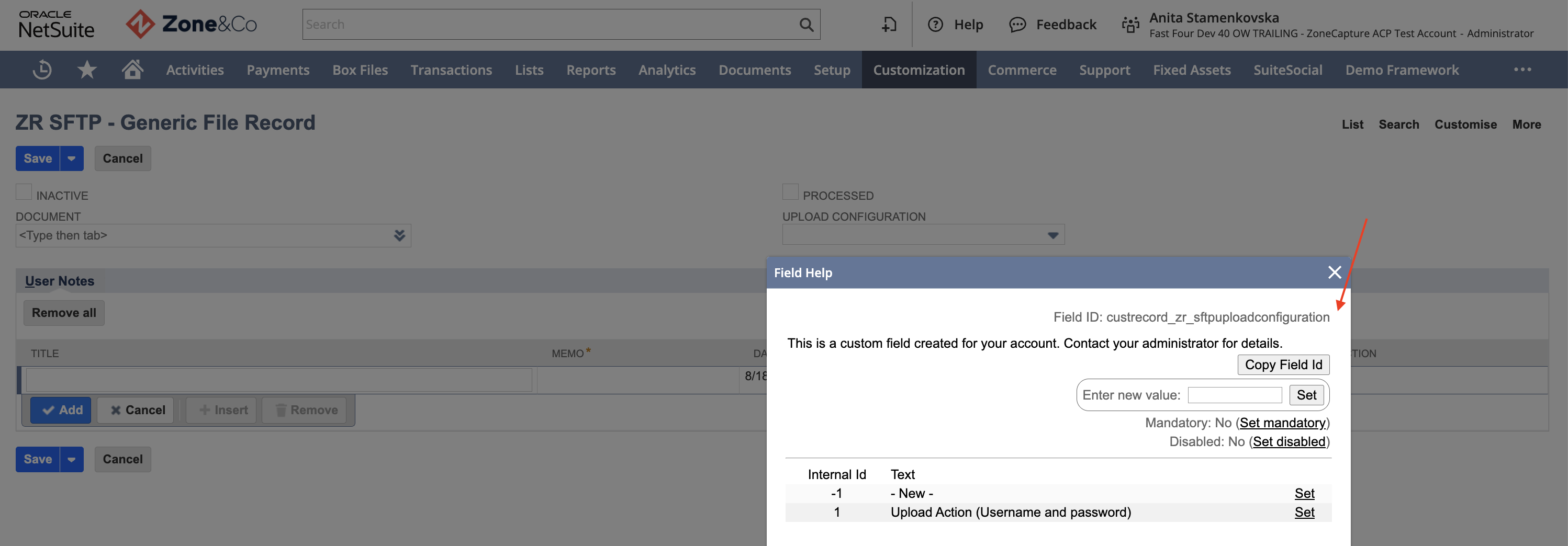
Task: Click the Help question mark icon
Action: pyautogui.click(x=935, y=25)
